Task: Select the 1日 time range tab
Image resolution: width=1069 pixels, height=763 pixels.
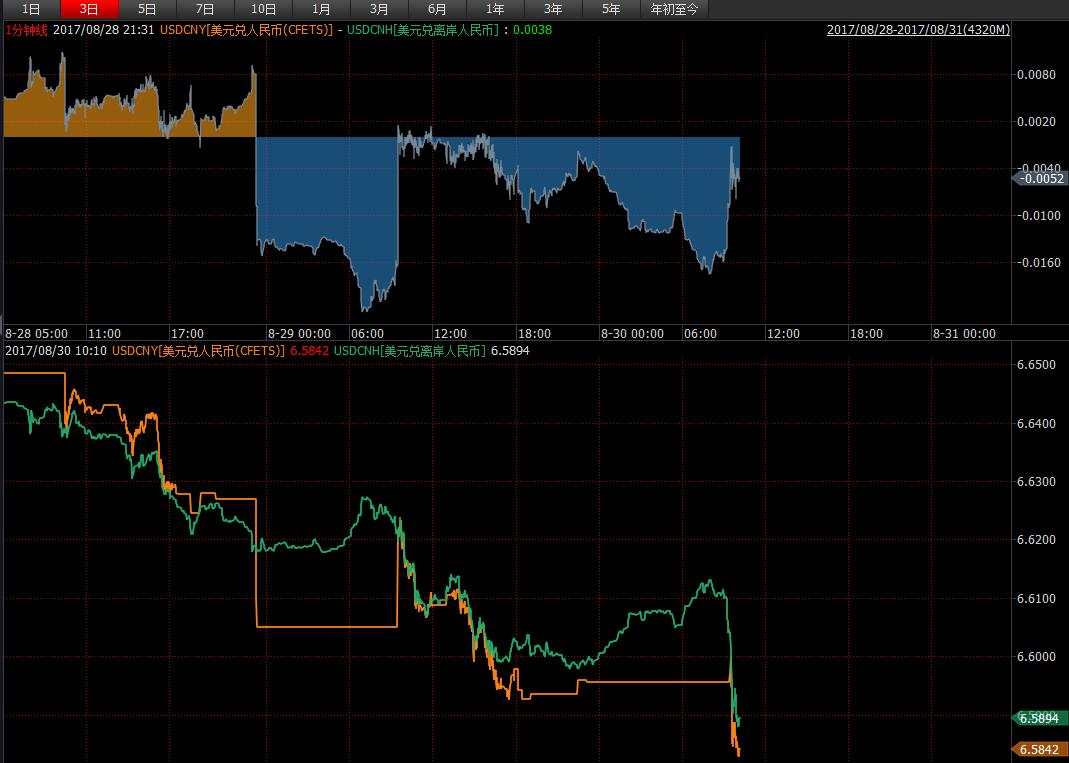Action: (31, 9)
